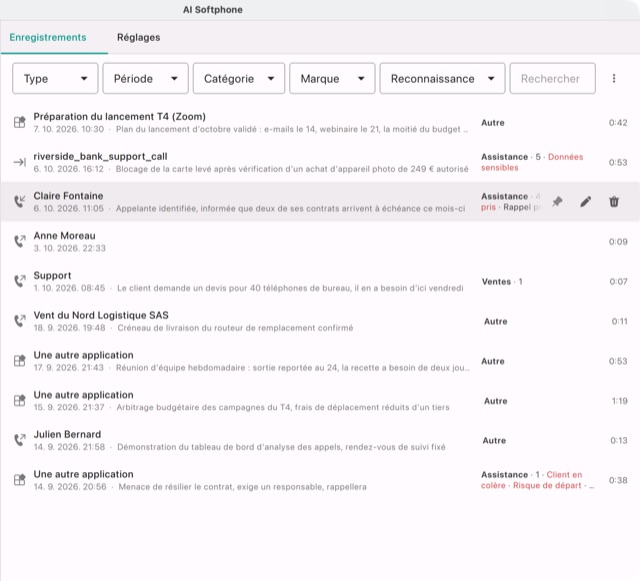Click the app icon for the 15. 9. 2026 recording

[20, 401]
